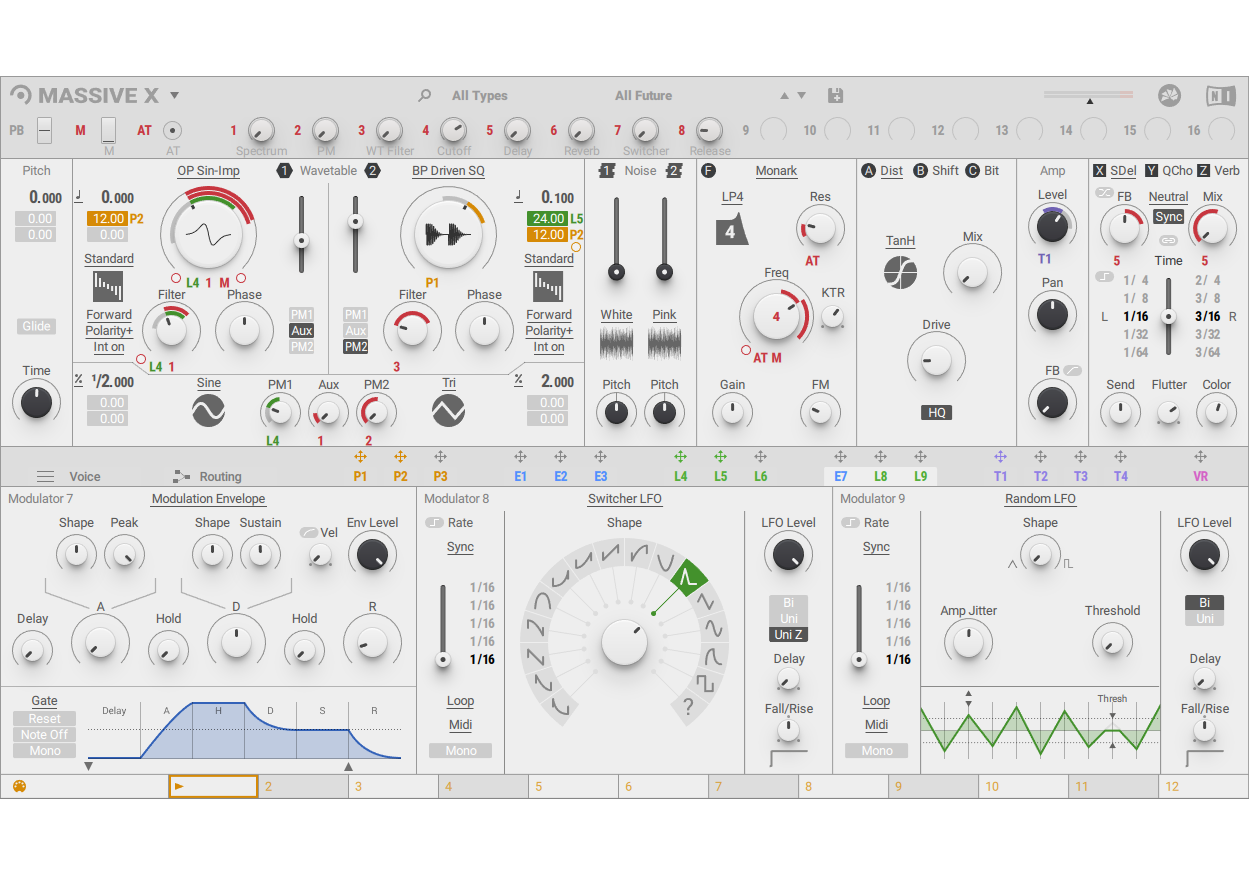Toggle Glide in the Pitch section
1249x875 pixels.
coord(36,326)
